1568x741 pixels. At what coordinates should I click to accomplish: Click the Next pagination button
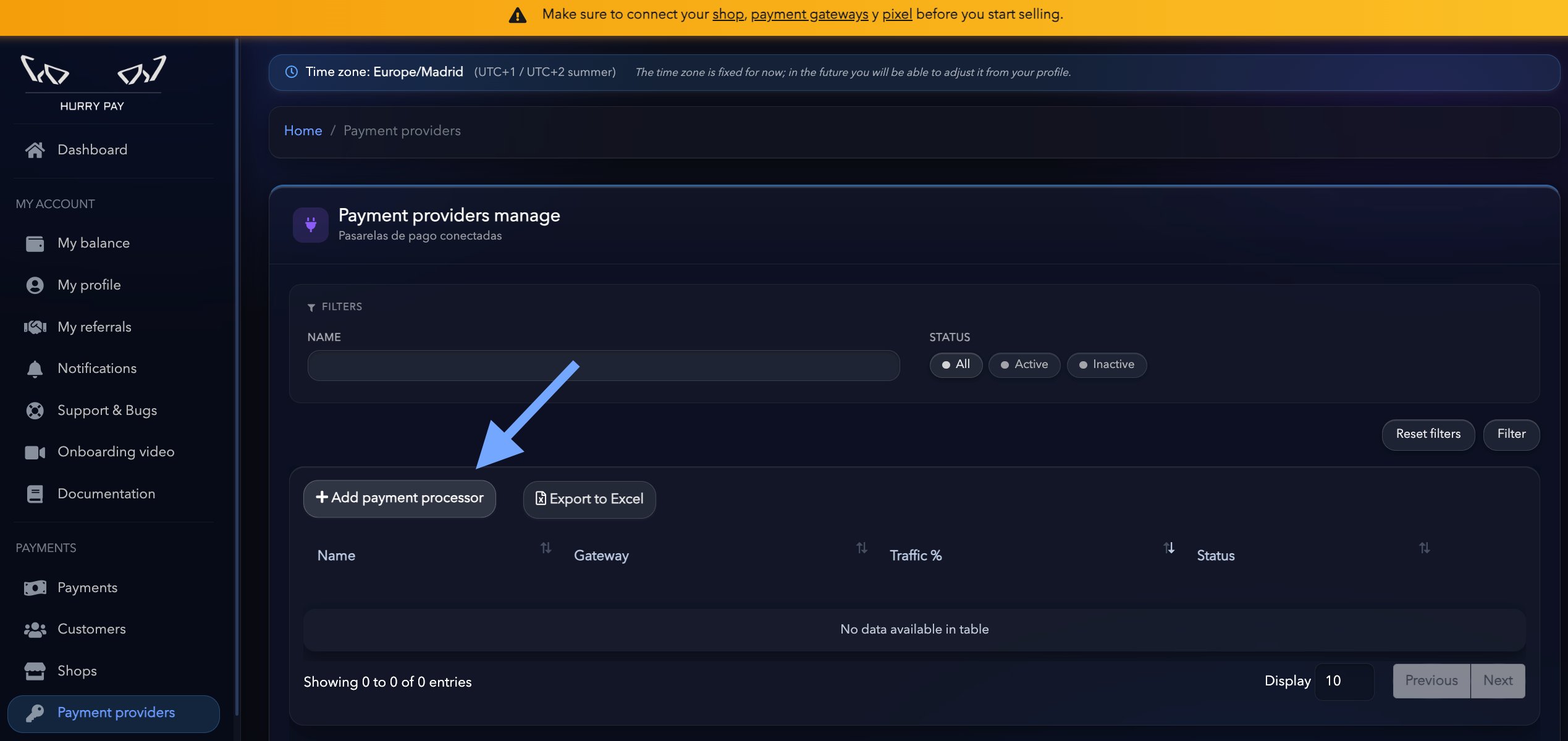[x=1498, y=681]
